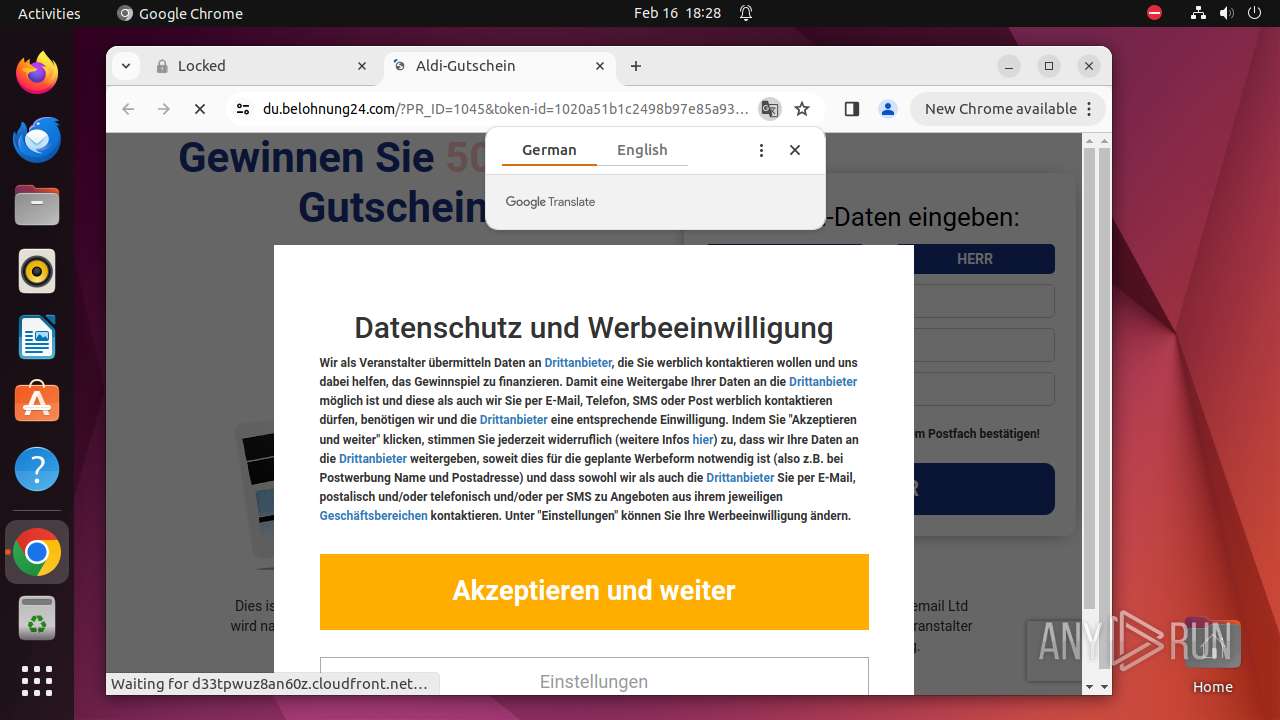Click the New Chrome available button

(x=1008, y=109)
